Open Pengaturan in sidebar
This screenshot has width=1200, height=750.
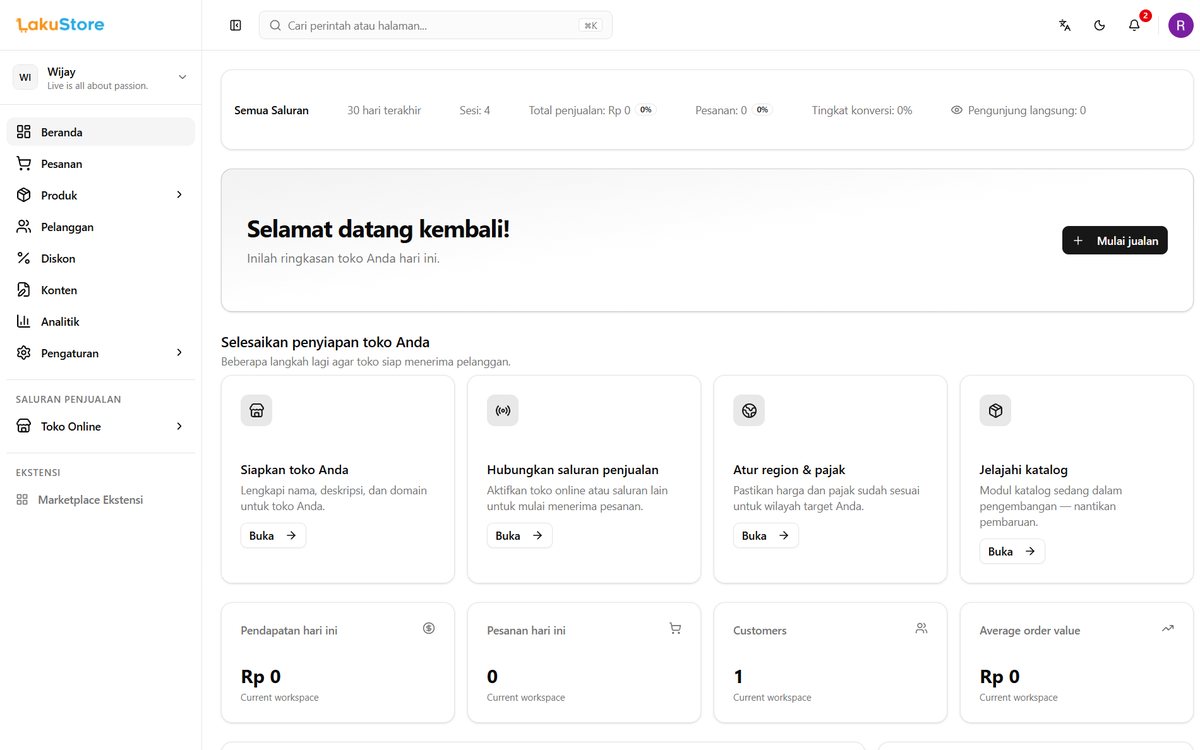pyautogui.click(x=101, y=353)
